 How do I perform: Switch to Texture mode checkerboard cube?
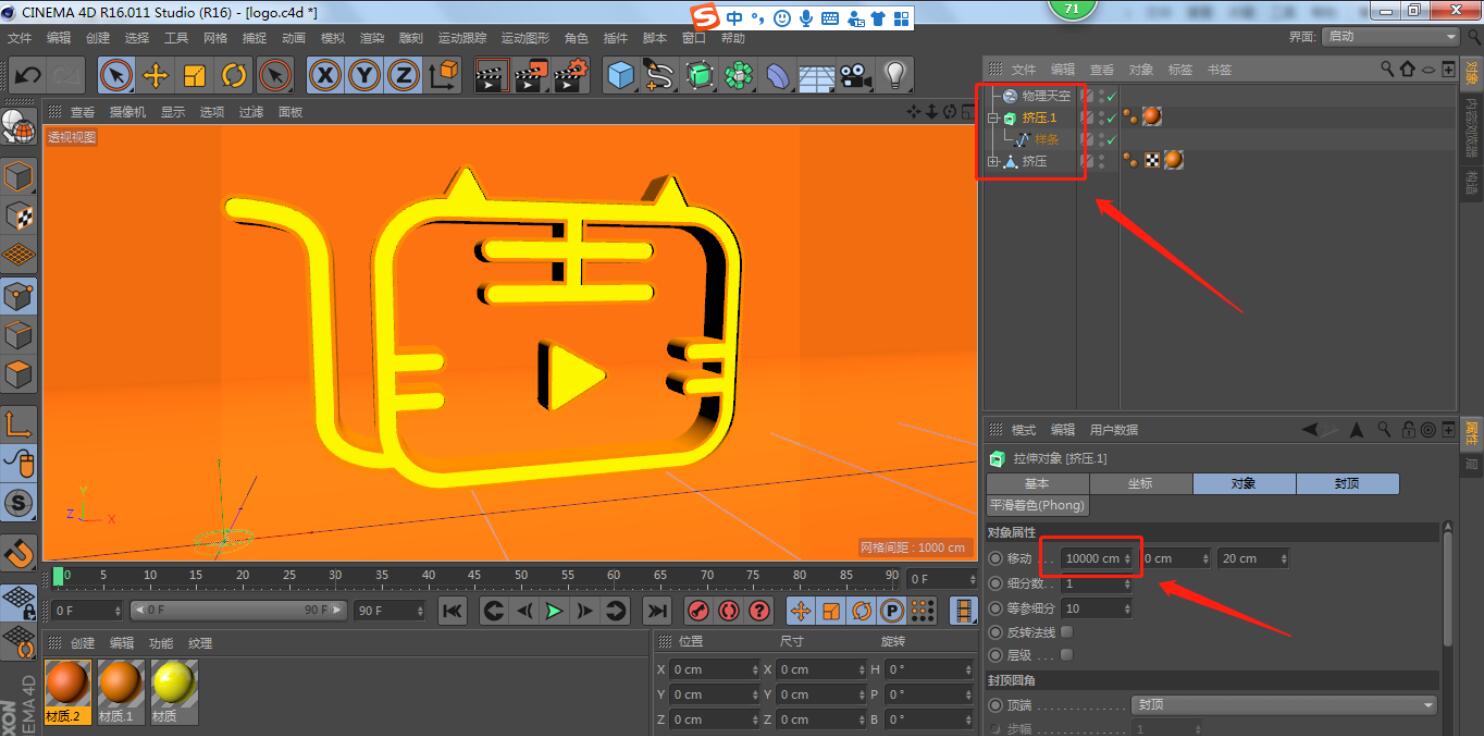[19, 216]
